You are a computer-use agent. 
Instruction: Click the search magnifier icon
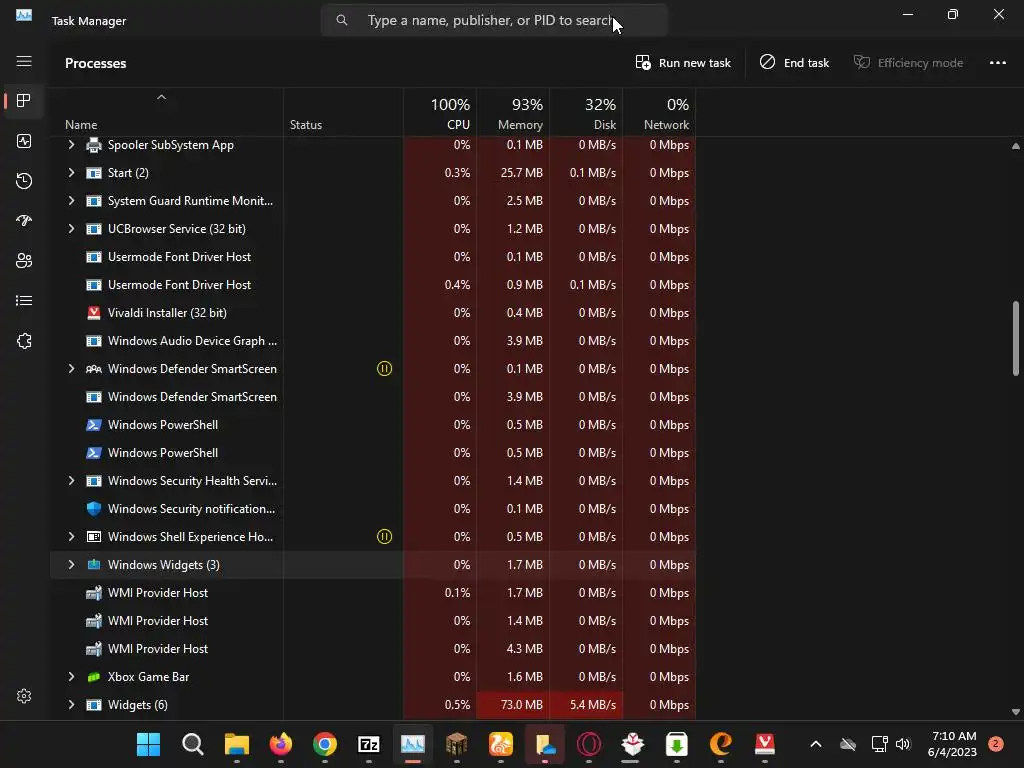(x=342, y=20)
